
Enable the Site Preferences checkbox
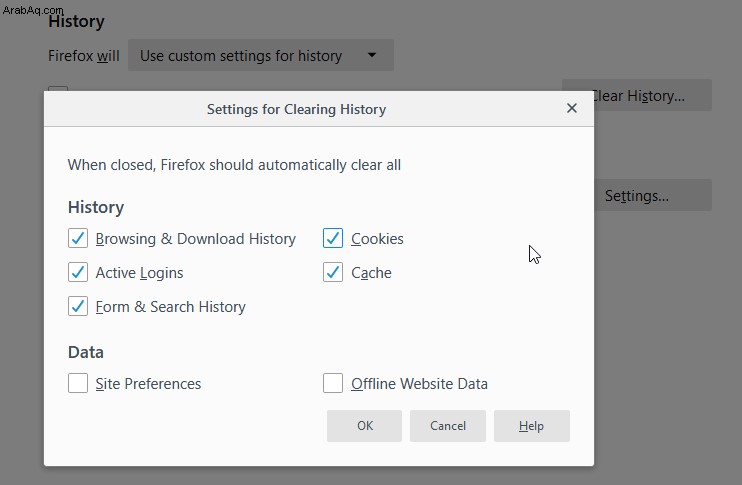[78, 383]
